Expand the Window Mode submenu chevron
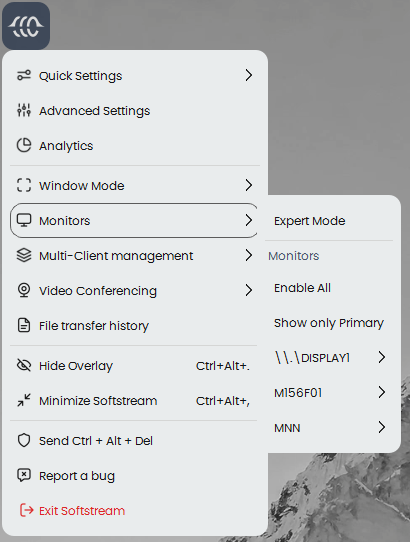This screenshot has height=542, width=410. tap(249, 185)
